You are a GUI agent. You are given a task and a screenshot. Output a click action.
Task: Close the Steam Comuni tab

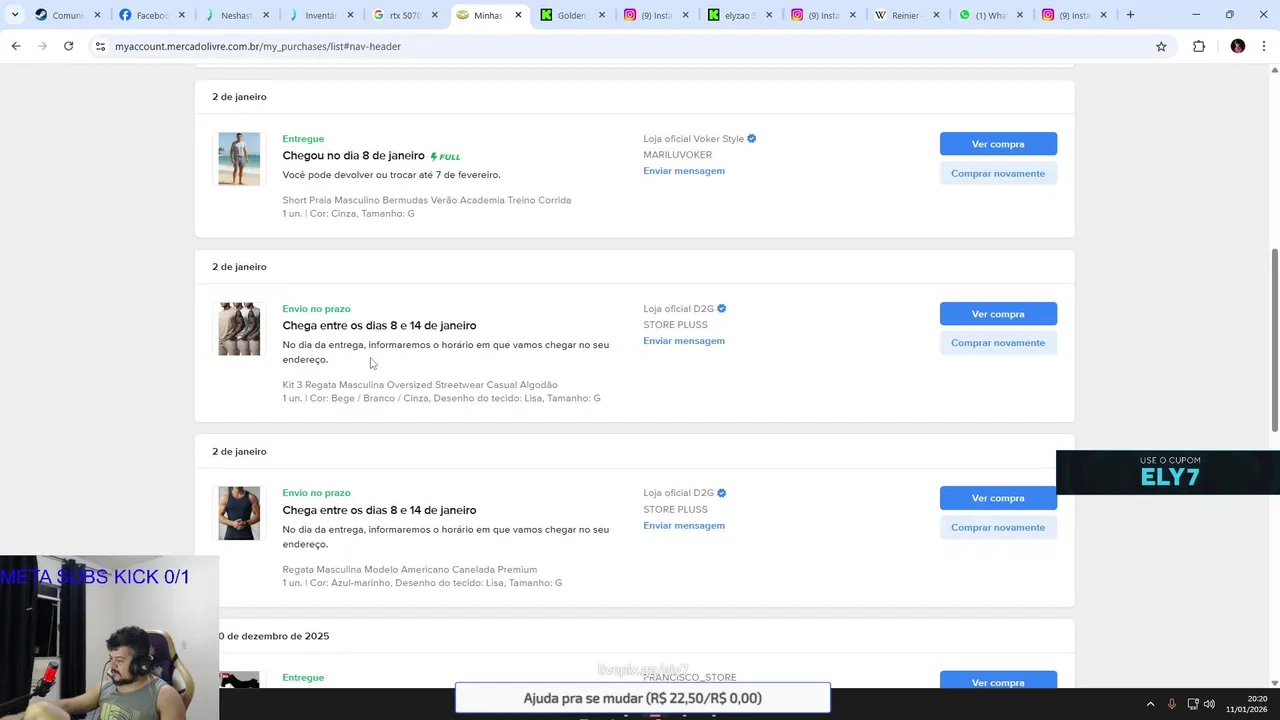(97, 15)
